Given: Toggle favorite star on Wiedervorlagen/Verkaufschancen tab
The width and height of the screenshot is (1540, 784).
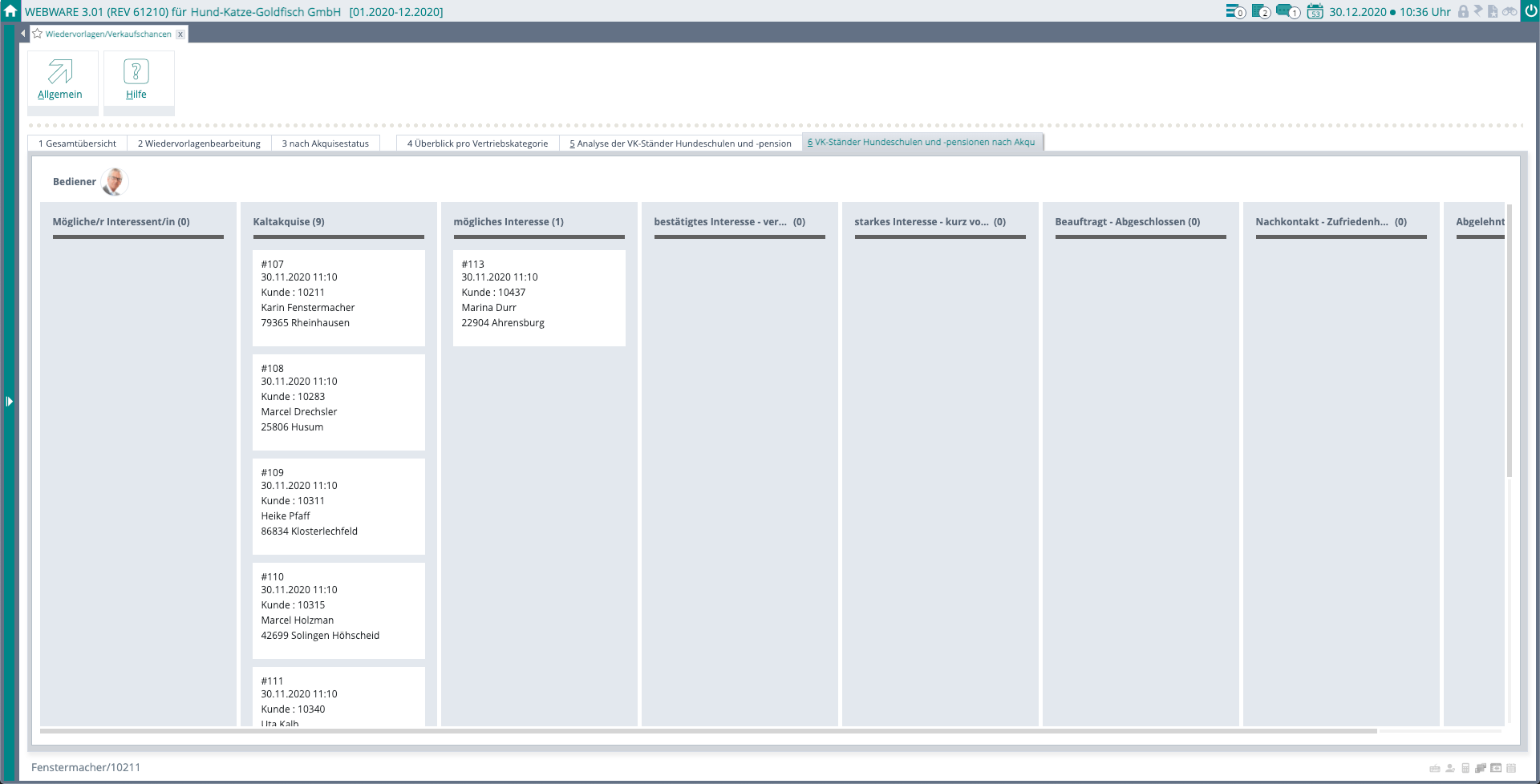Looking at the screenshot, I should coord(37,34).
